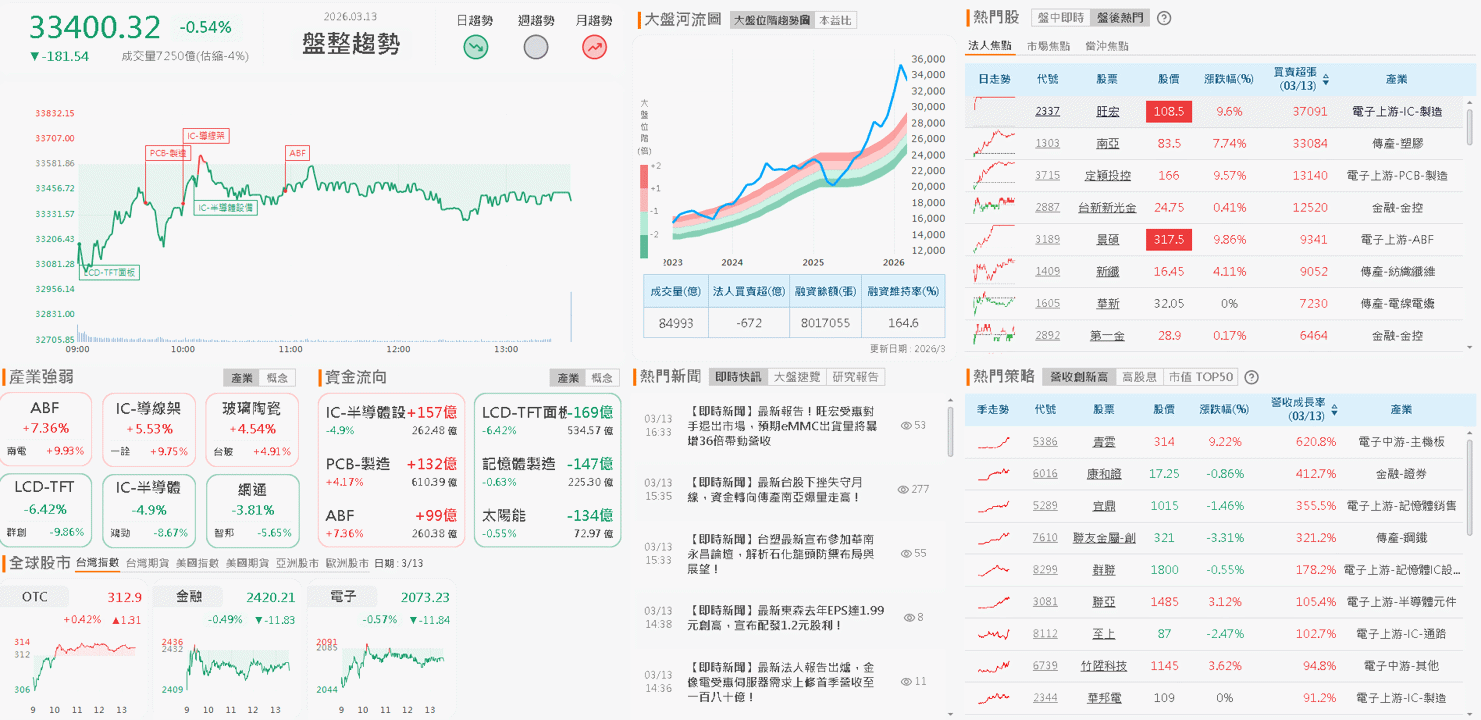Click the 317.5 price cell for 景碩

1169,240
